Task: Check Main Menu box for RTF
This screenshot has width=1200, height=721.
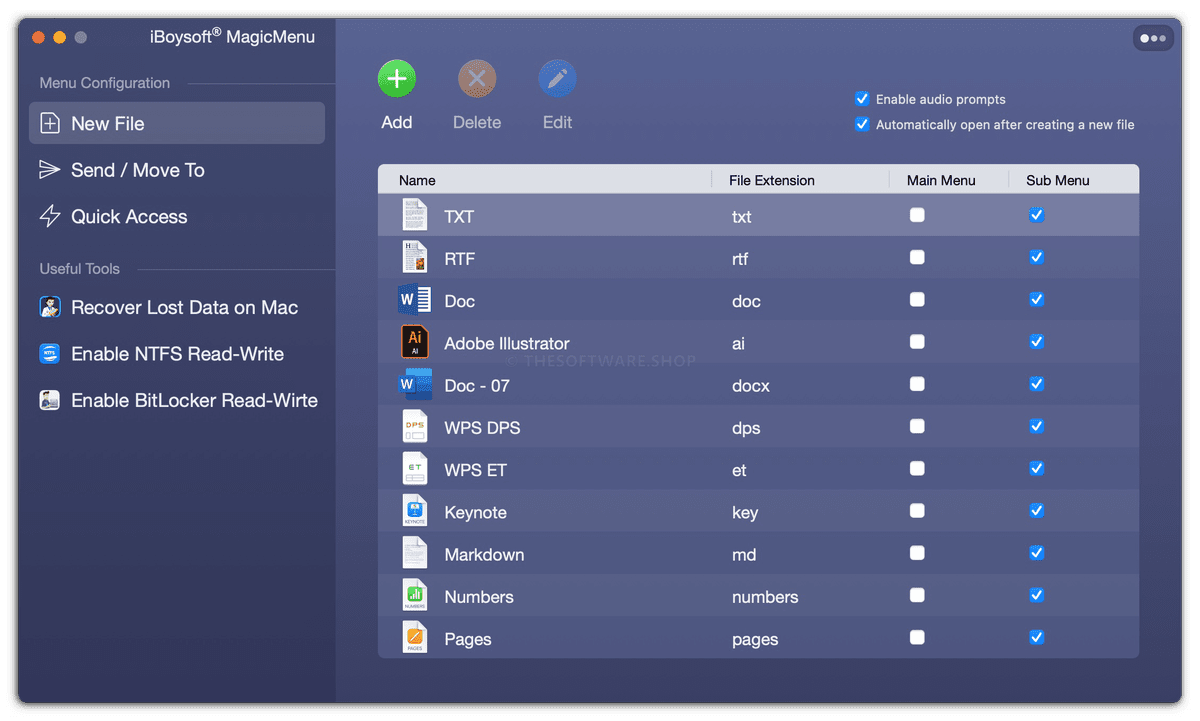Action: (917, 257)
